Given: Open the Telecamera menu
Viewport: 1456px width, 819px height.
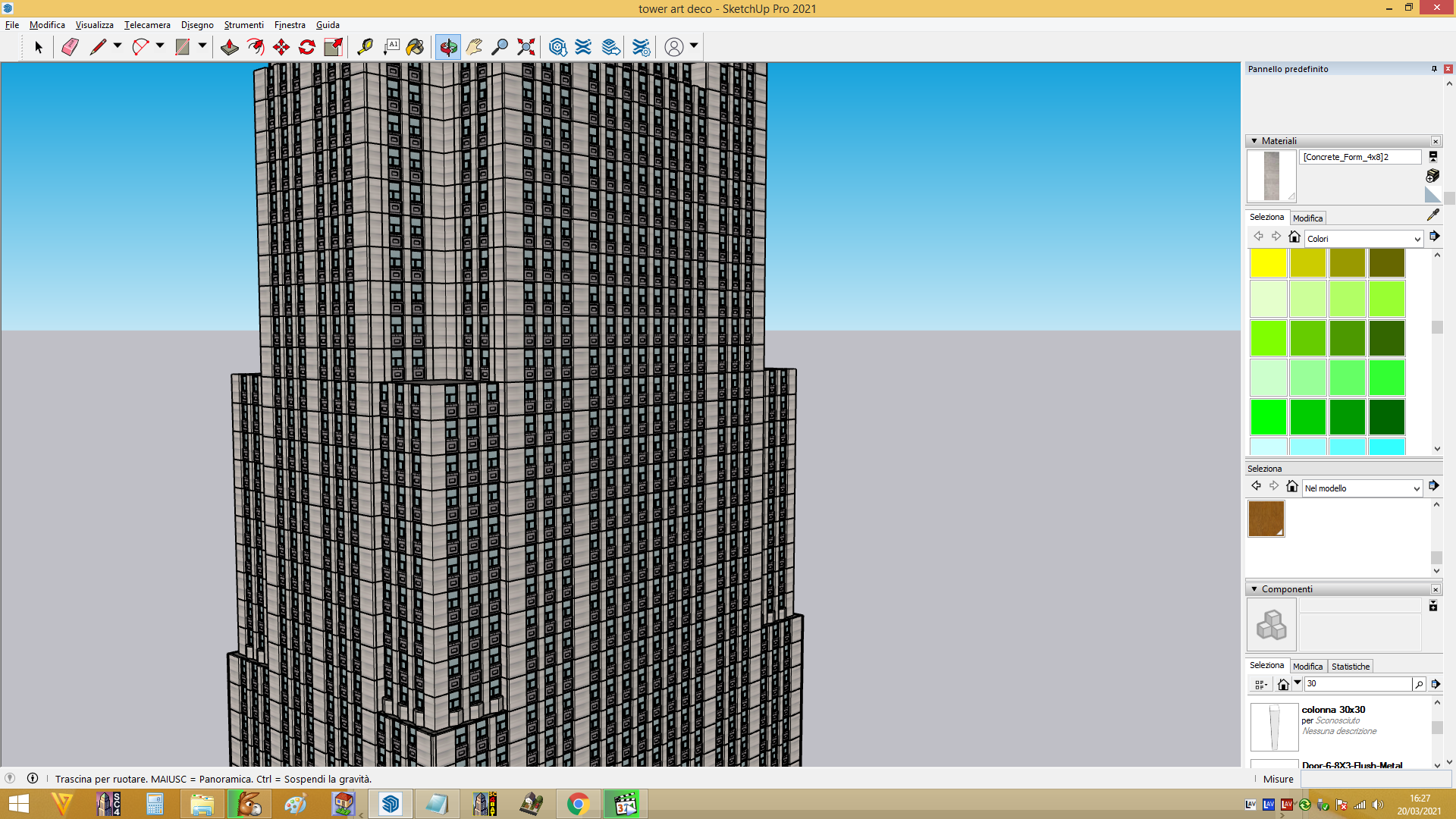Looking at the screenshot, I should tap(147, 25).
